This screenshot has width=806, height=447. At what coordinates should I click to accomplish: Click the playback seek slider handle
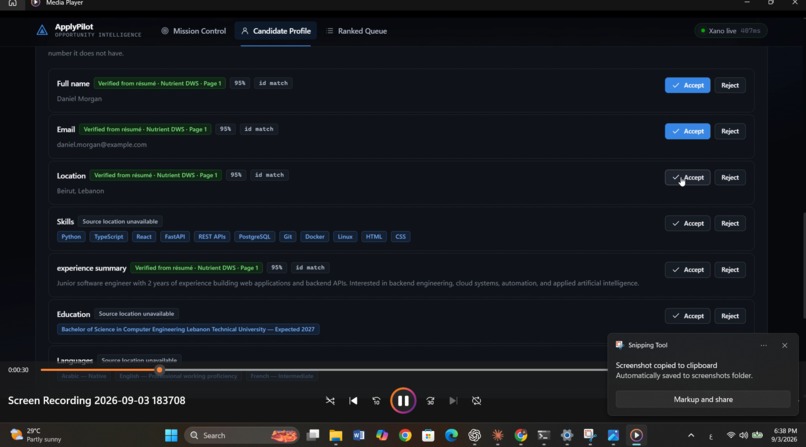click(x=159, y=370)
